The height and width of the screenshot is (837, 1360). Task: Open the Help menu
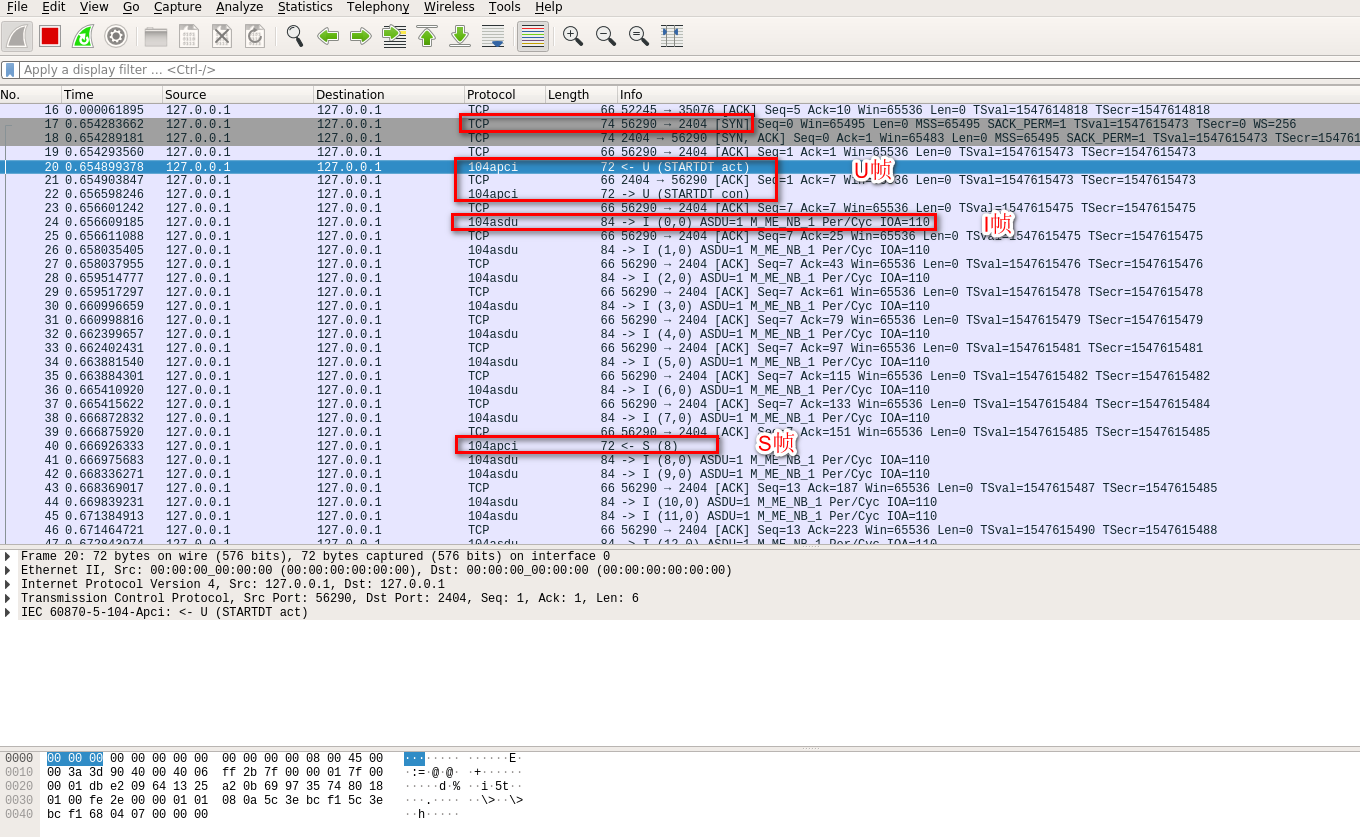point(549,7)
